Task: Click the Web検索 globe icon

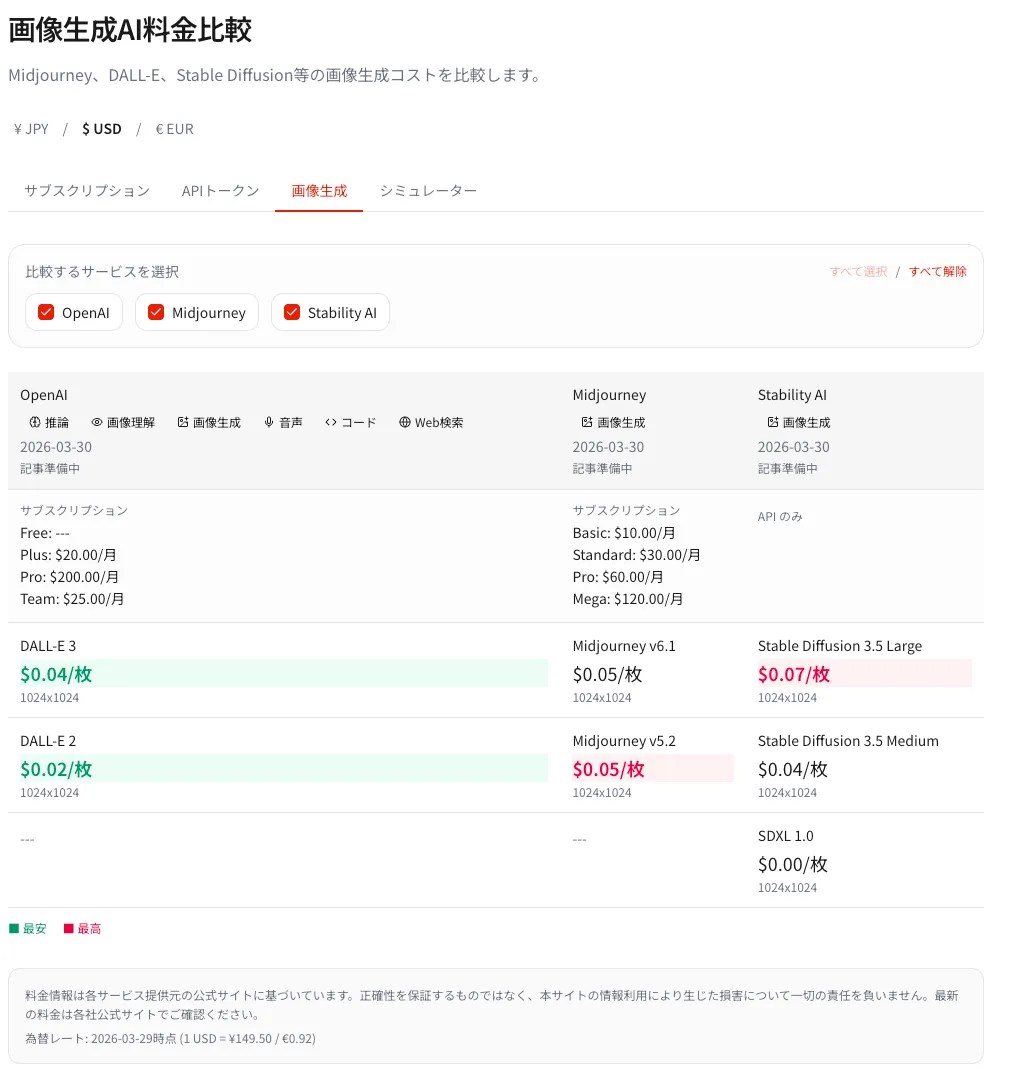Action: pyautogui.click(x=404, y=422)
